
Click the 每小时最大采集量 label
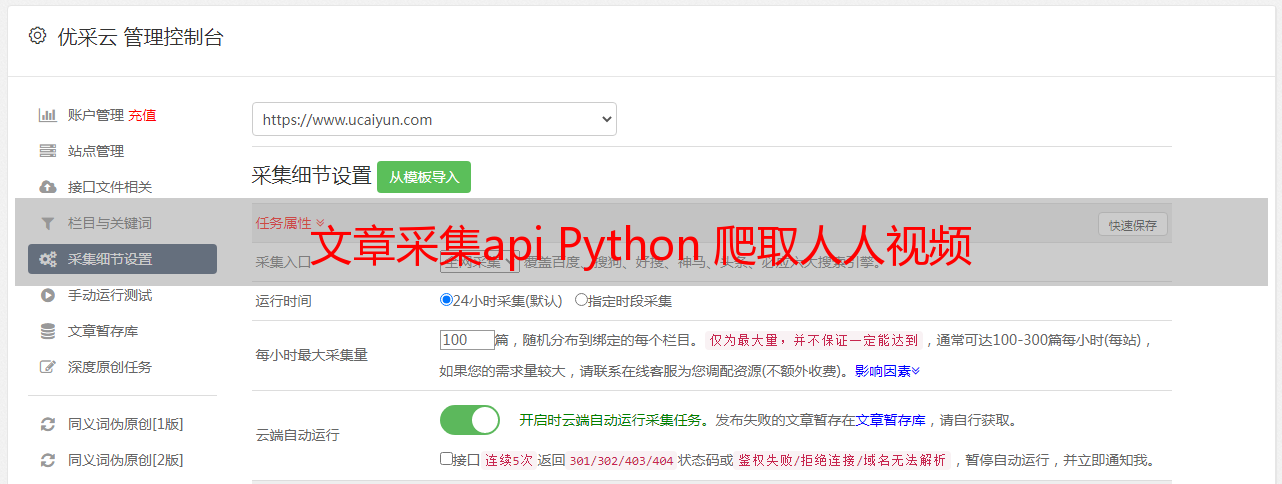point(312,355)
